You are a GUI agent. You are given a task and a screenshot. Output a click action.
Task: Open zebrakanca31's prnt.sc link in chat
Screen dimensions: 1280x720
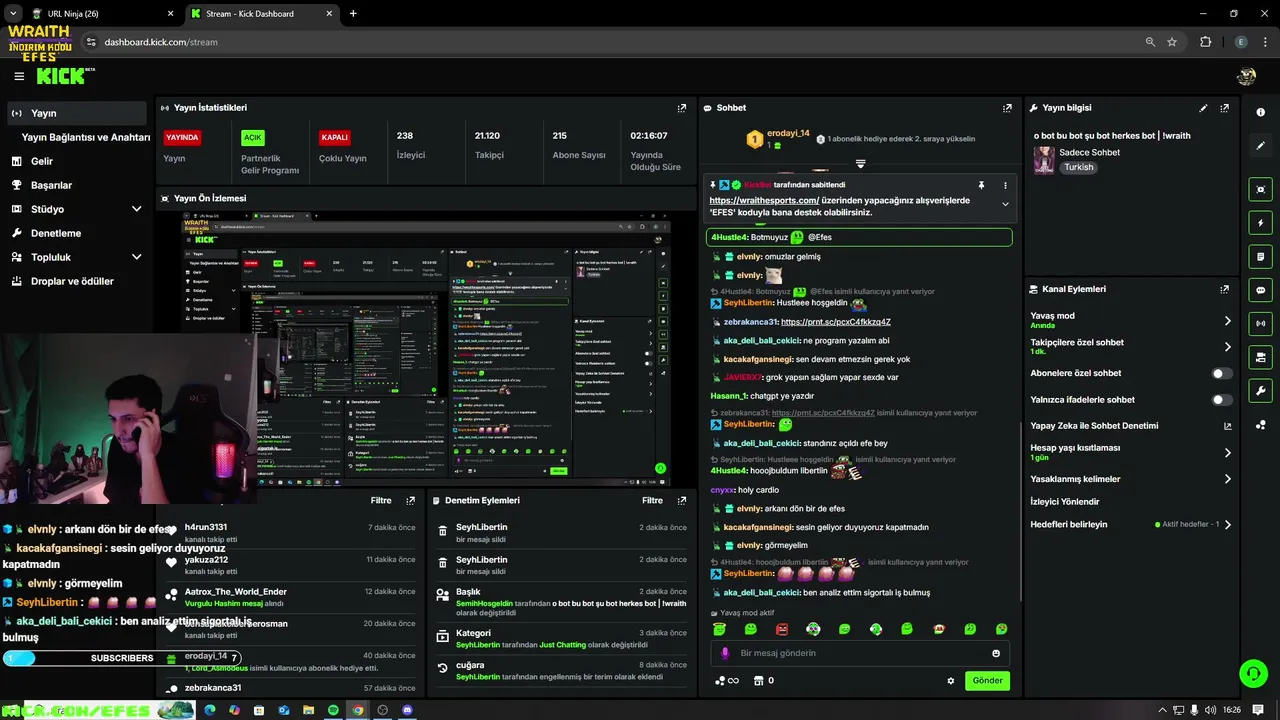(x=835, y=322)
